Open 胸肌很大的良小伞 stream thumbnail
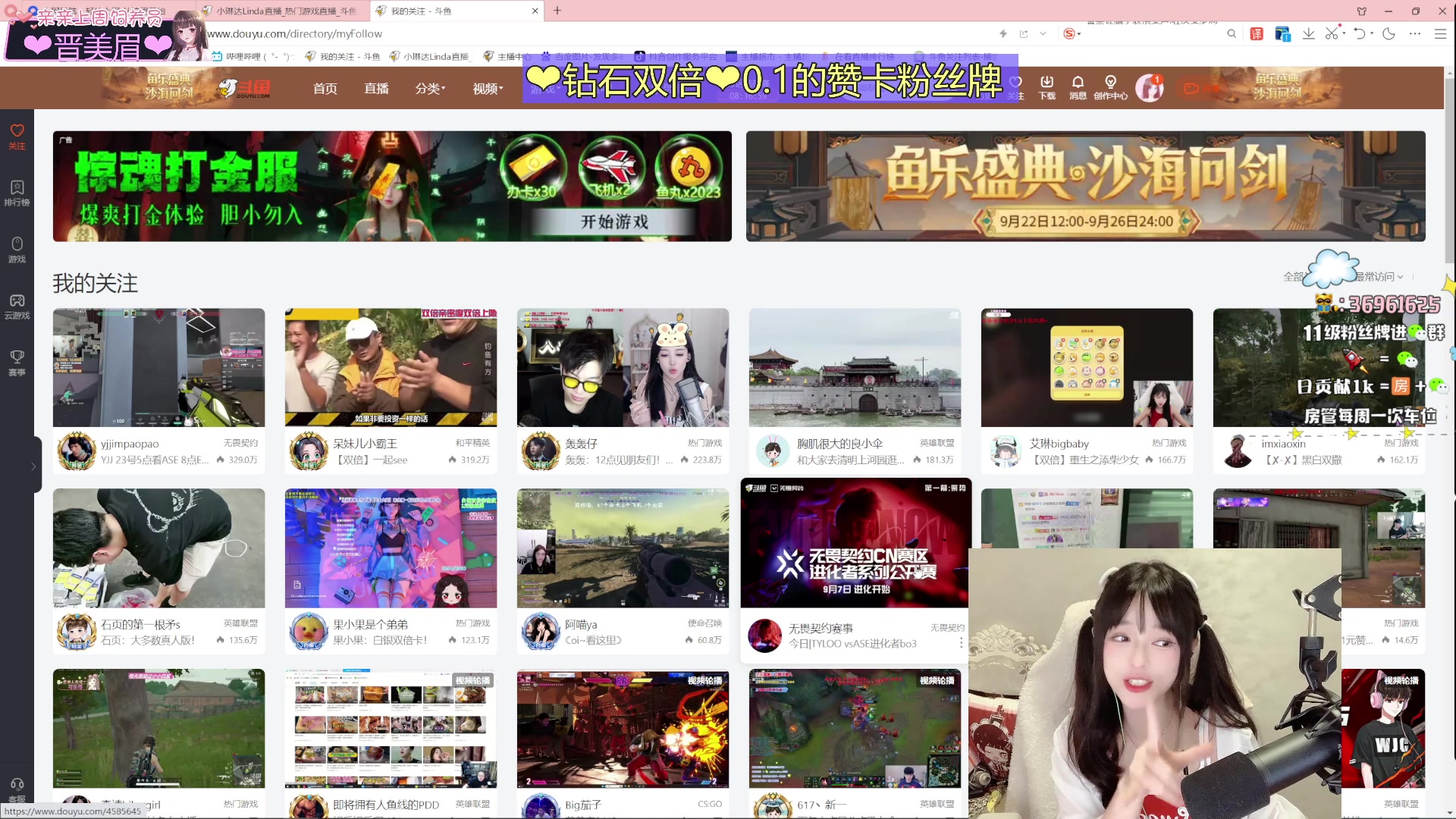Viewport: 1456px width, 819px height. click(x=855, y=368)
